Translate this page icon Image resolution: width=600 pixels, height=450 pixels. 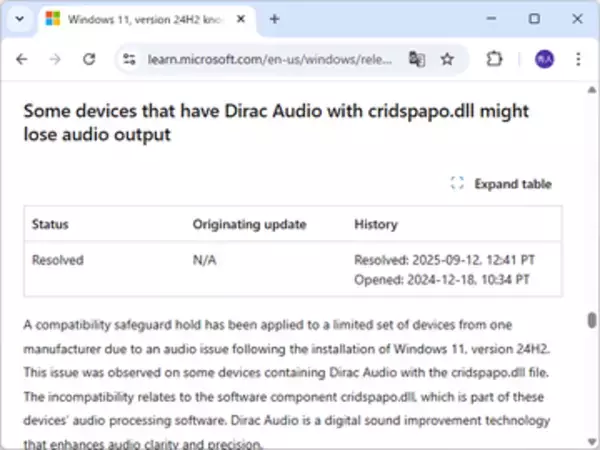click(x=417, y=59)
